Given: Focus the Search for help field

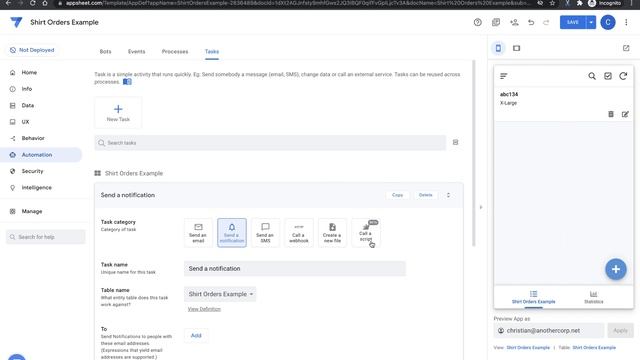Looking at the screenshot, I should pos(46,237).
